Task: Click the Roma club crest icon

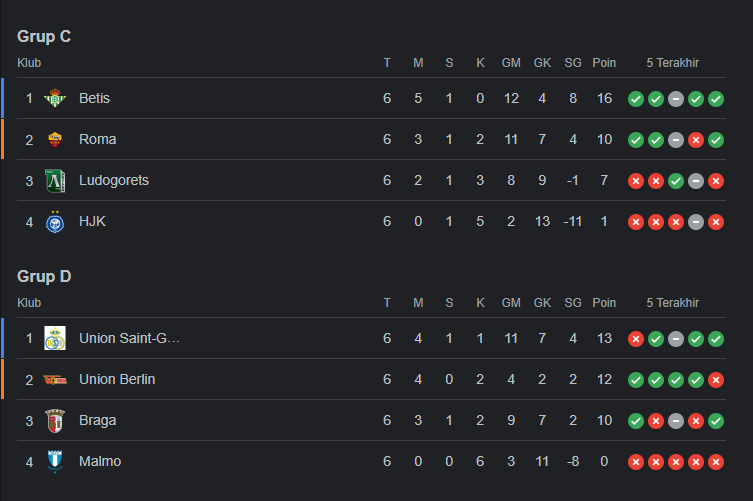Action: click(x=55, y=140)
